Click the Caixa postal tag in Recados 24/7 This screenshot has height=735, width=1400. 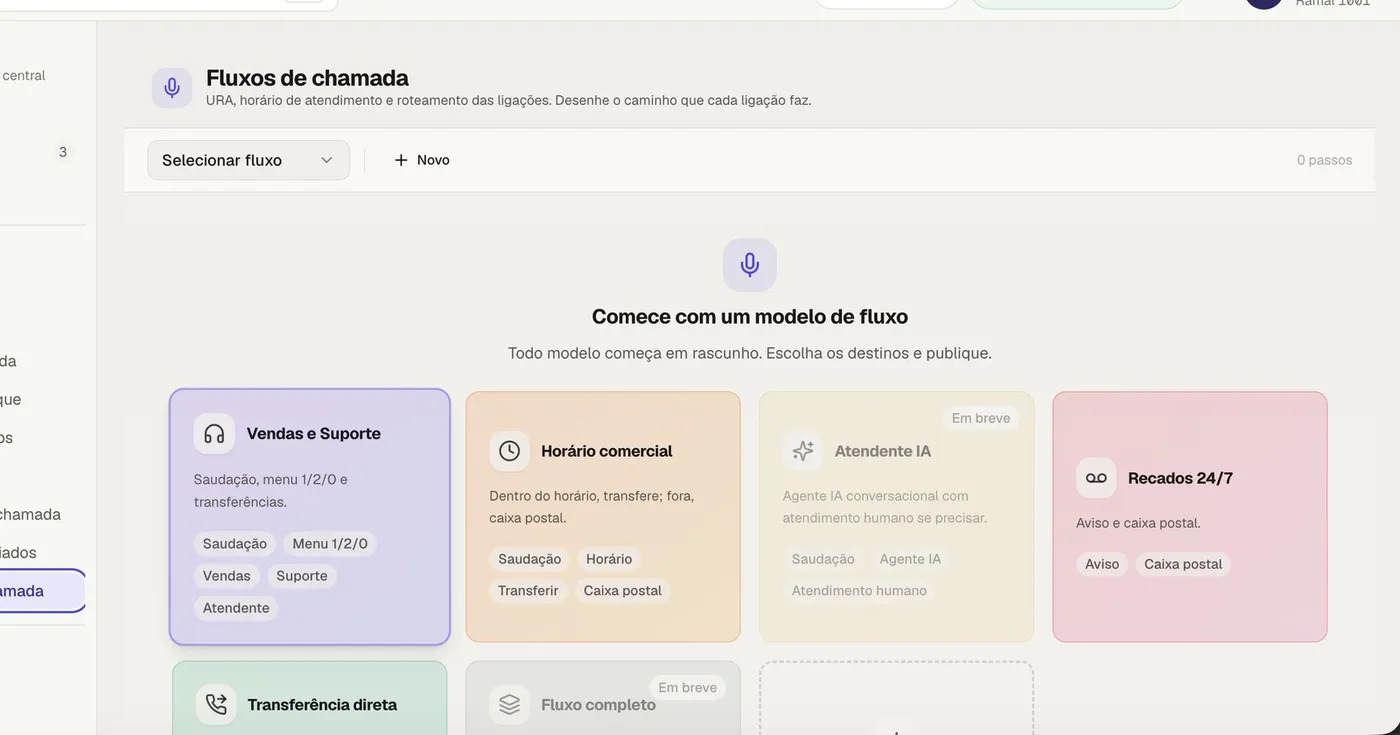click(1183, 564)
